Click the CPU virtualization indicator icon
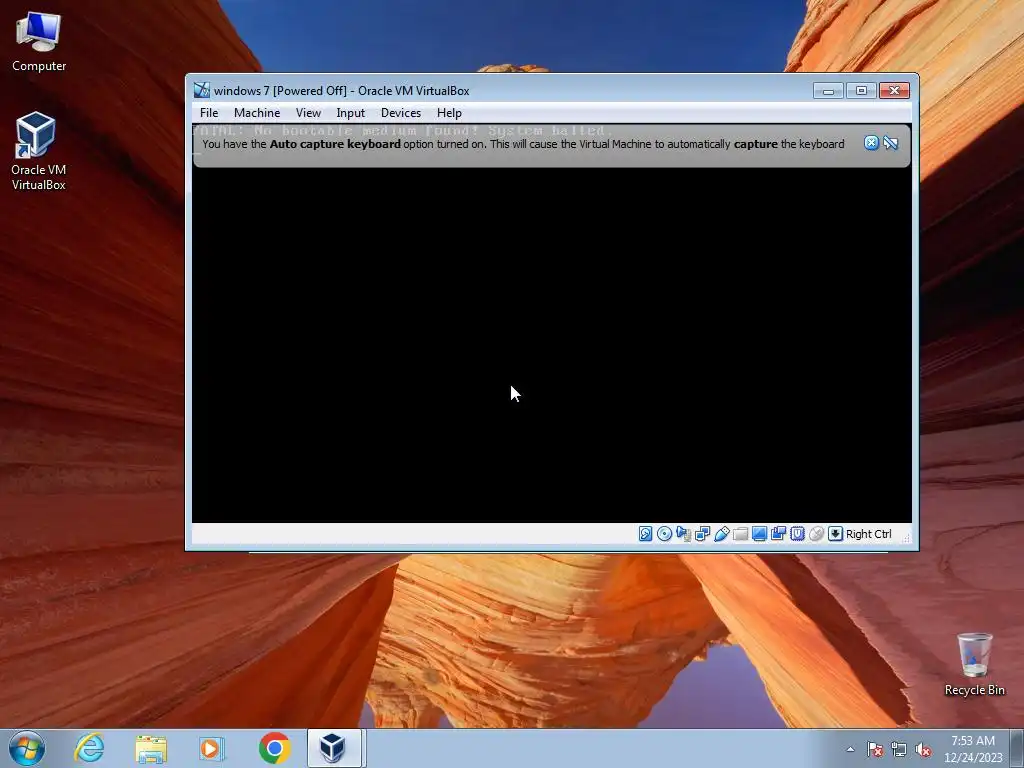 pos(797,534)
